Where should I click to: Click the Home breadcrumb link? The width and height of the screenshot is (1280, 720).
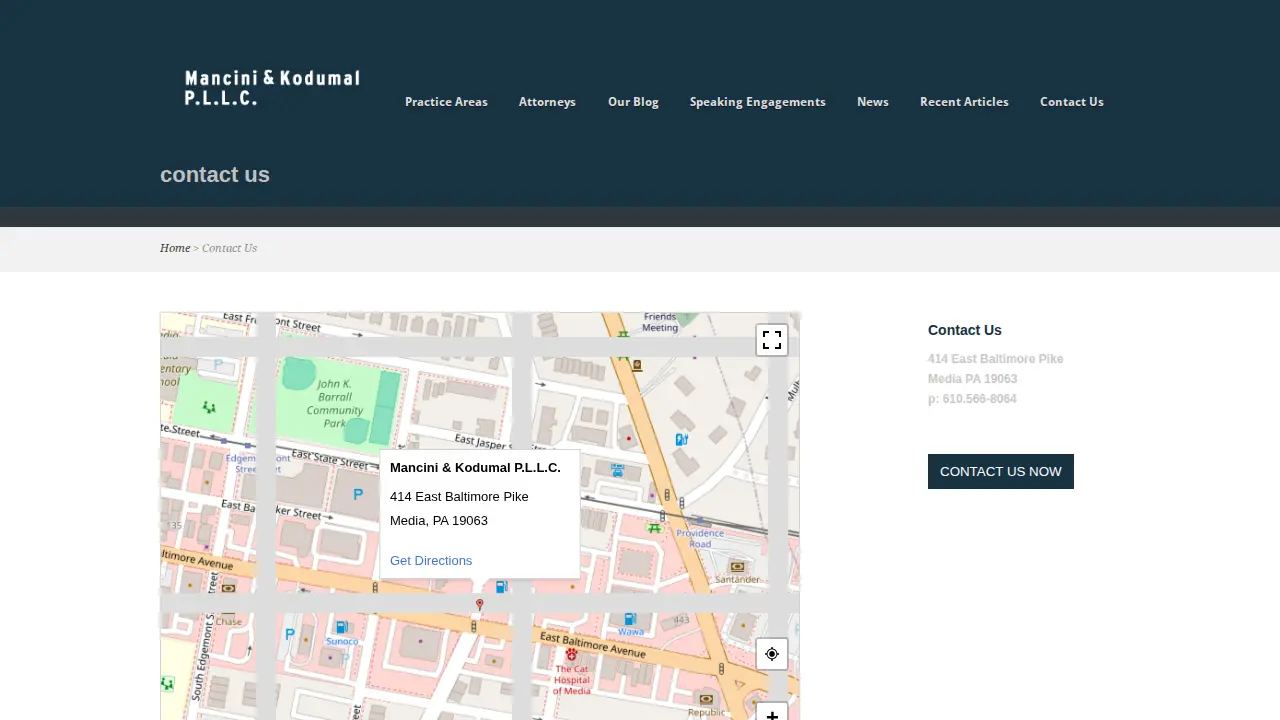point(175,248)
